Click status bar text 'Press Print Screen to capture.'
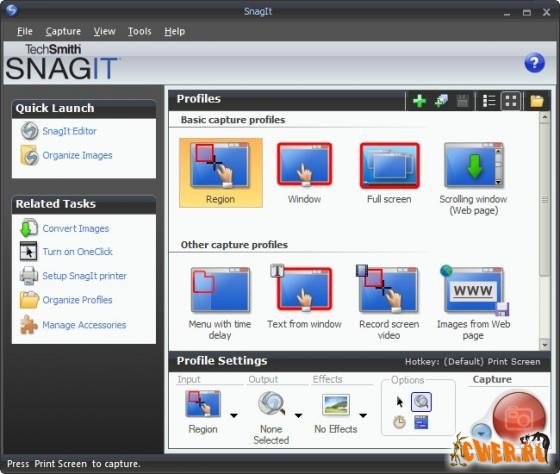This screenshot has height=474, width=560. 74,464
